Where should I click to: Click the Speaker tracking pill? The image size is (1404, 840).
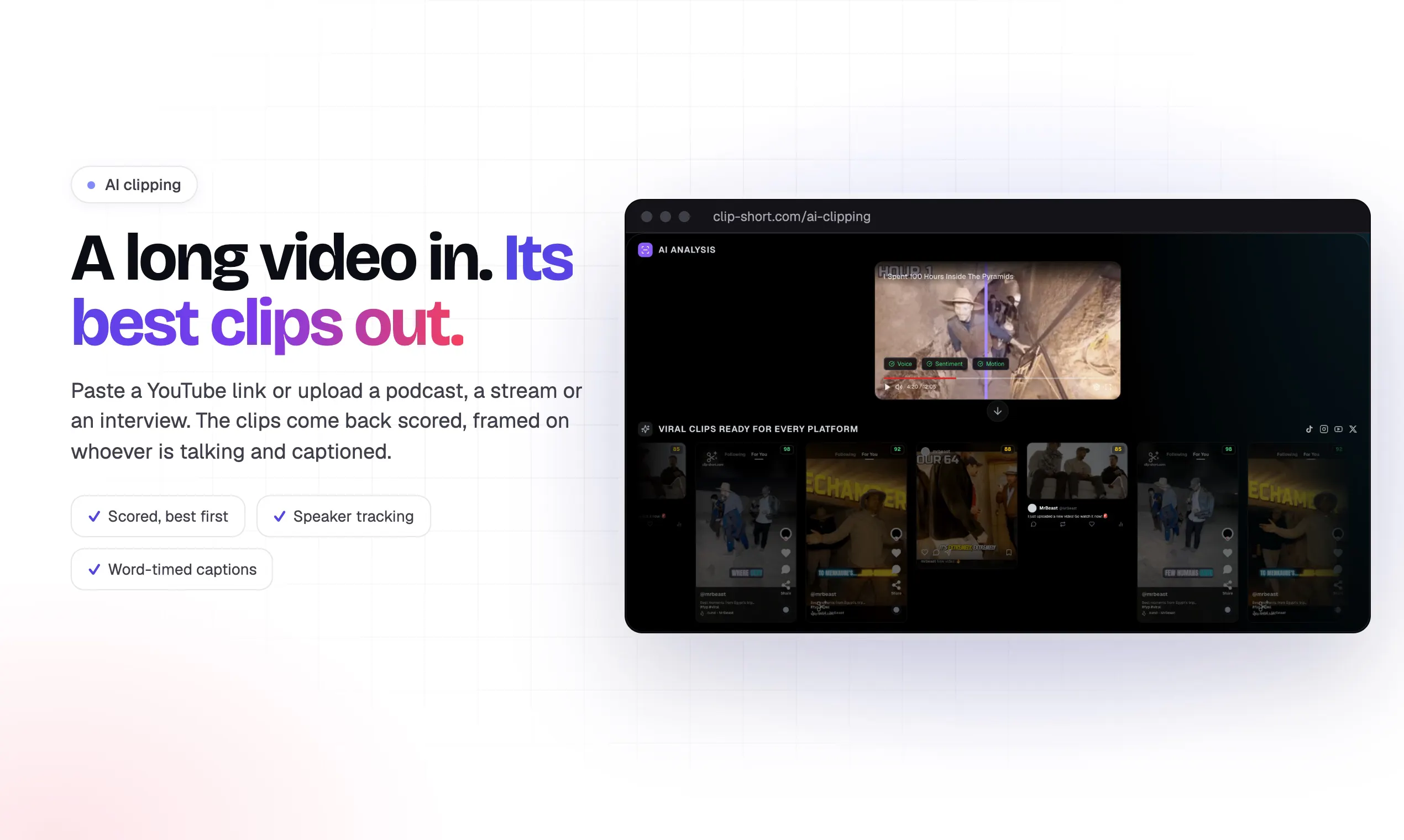point(344,516)
